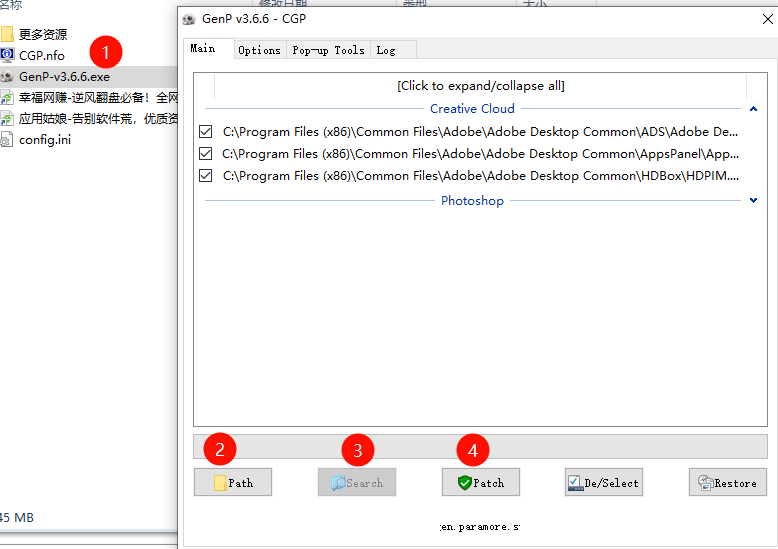Uncheck the AppsPanel\App... path checkbox
Image resolution: width=778 pixels, height=549 pixels.
[205, 153]
